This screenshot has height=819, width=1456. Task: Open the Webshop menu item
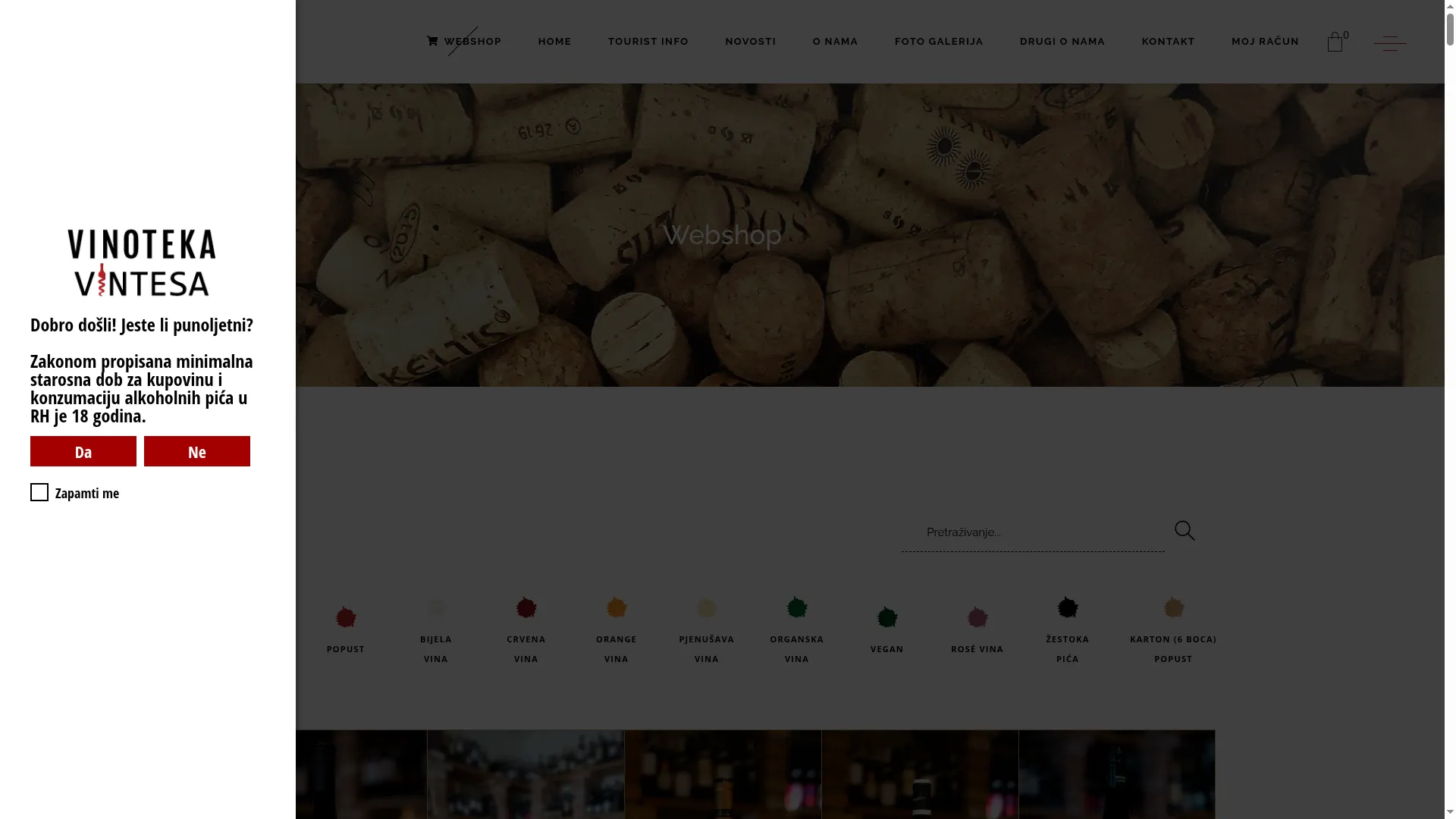coord(464,42)
